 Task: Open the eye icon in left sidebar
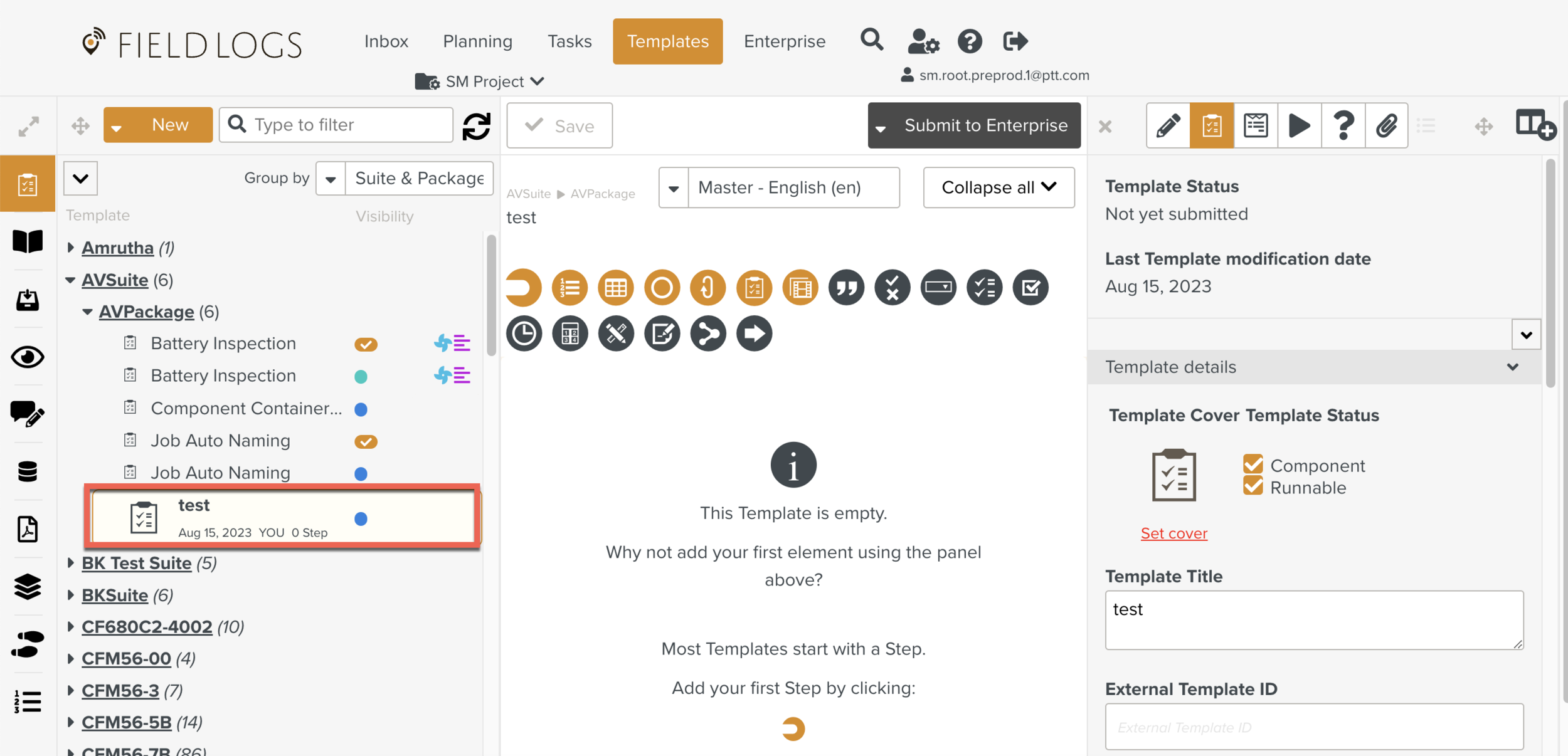point(28,357)
